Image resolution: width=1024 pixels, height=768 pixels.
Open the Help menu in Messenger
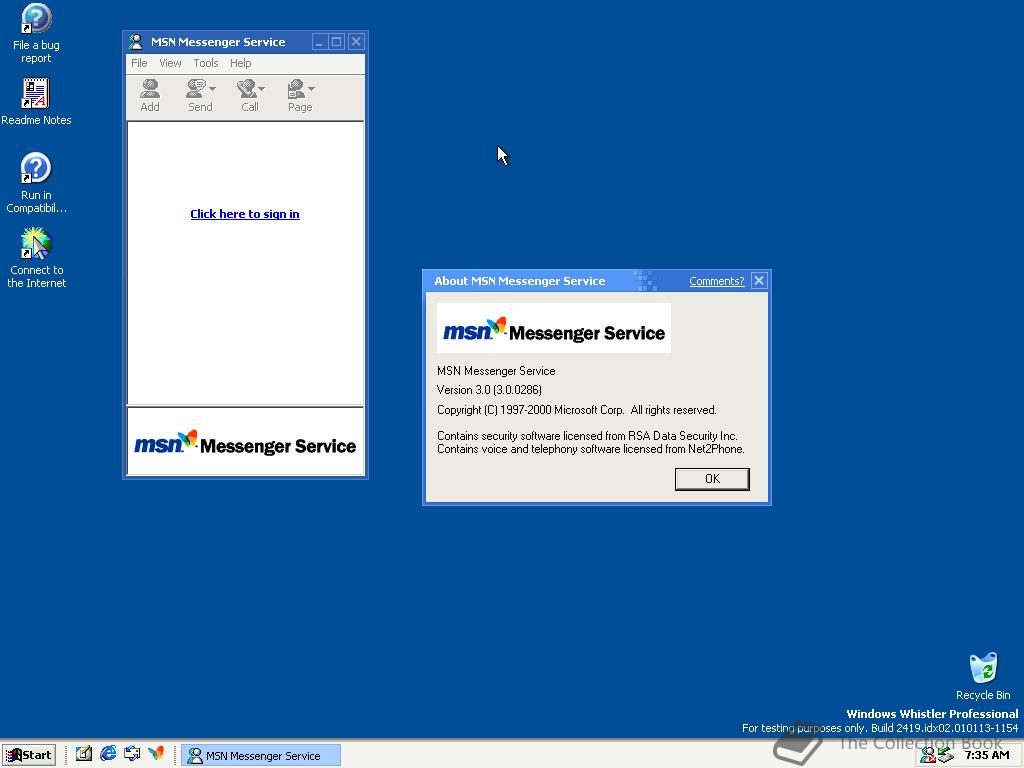[240, 63]
